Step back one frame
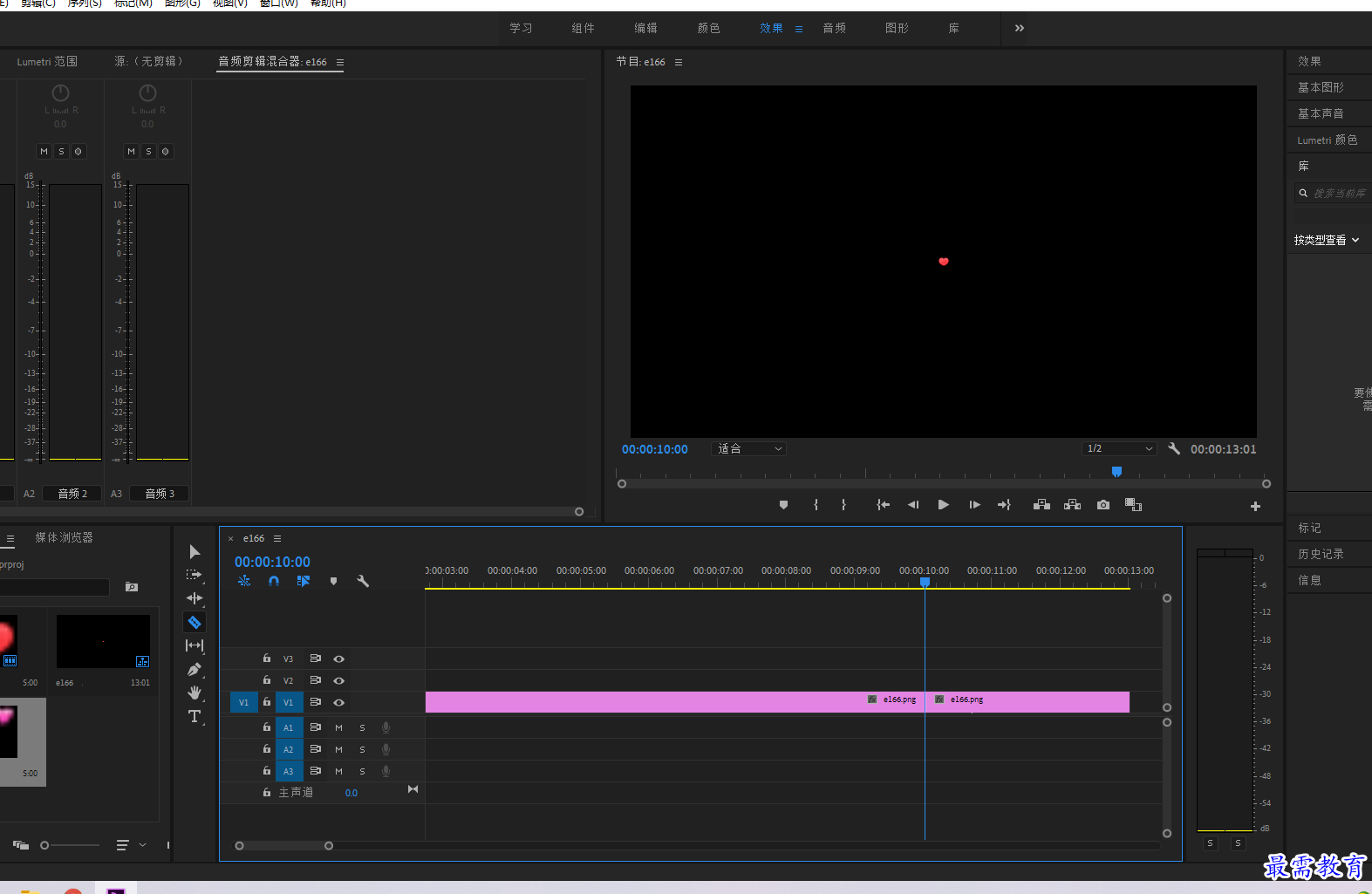 click(x=913, y=505)
